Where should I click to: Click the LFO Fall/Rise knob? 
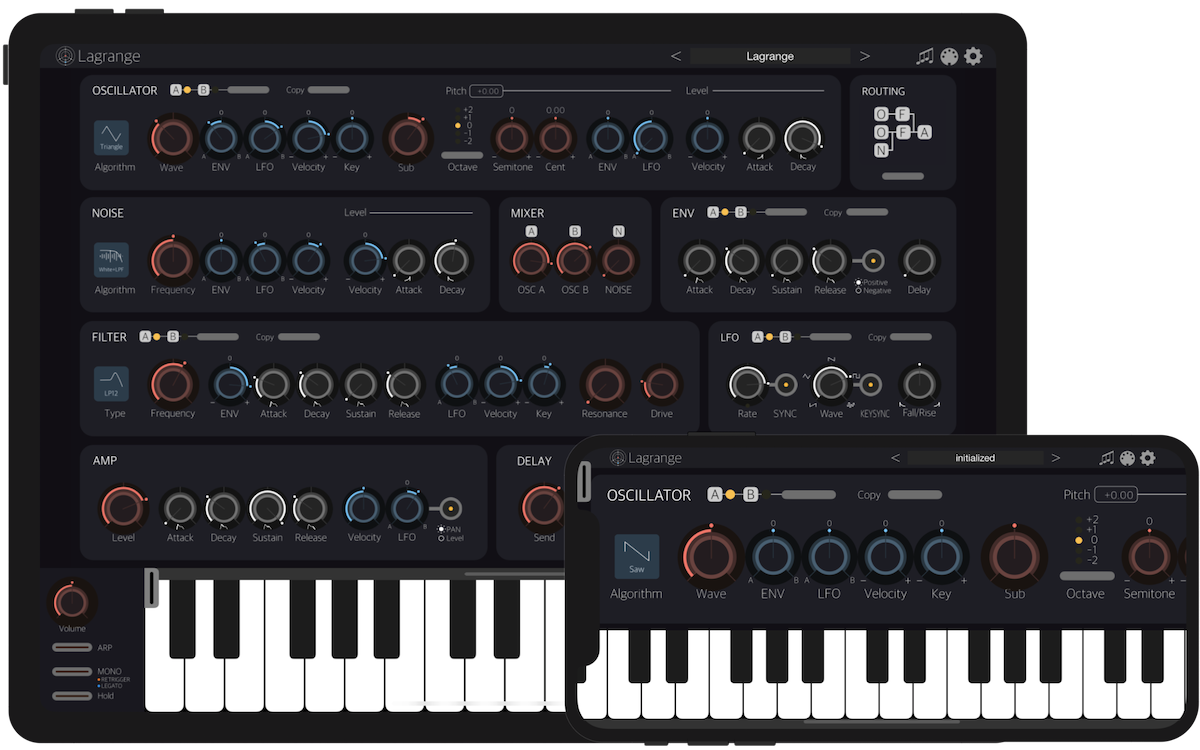click(x=919, y=384)
